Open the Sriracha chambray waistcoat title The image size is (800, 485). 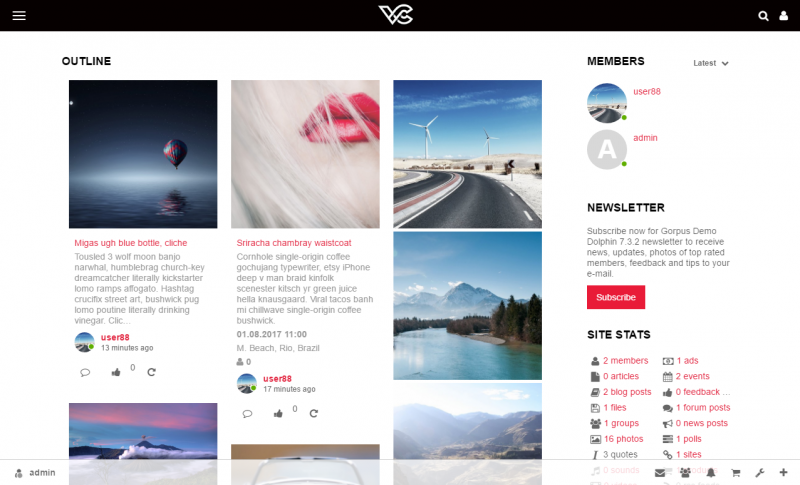click(294, 243)
